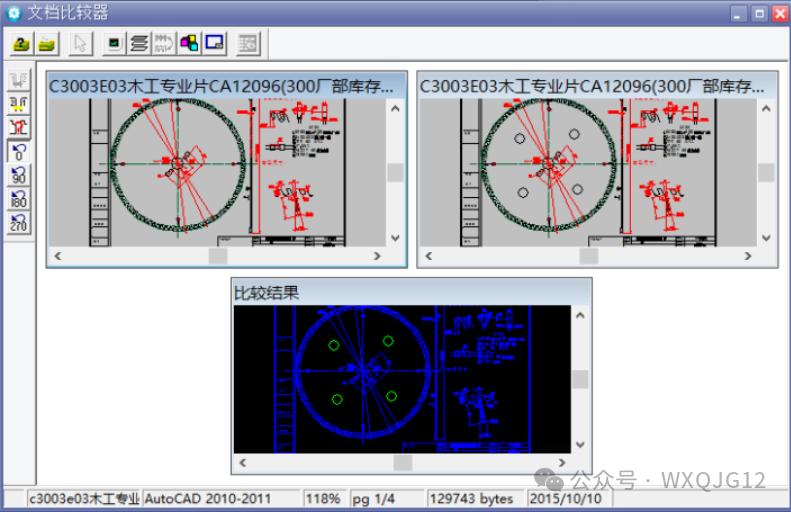Click the black monitor display icon

click(x=114, y=44)
